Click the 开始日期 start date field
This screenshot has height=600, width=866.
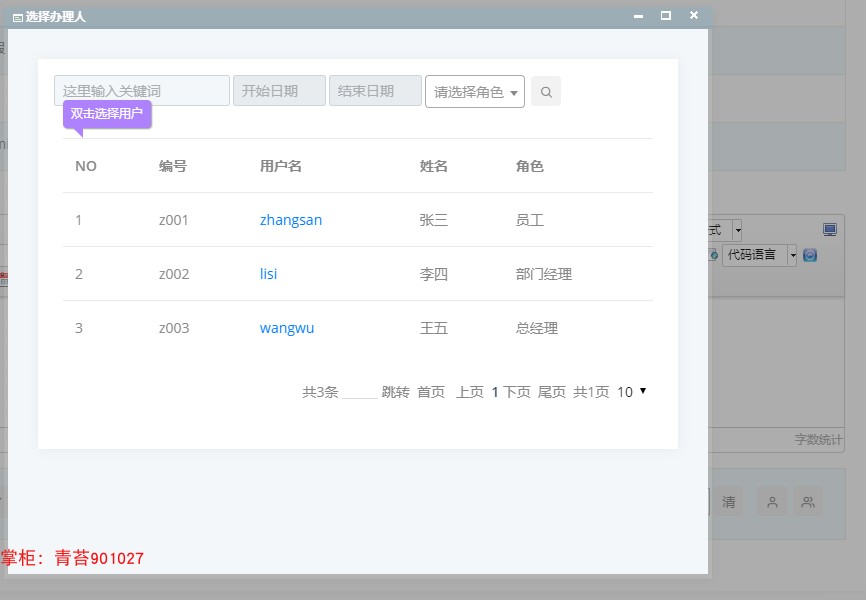click(279, 90)
